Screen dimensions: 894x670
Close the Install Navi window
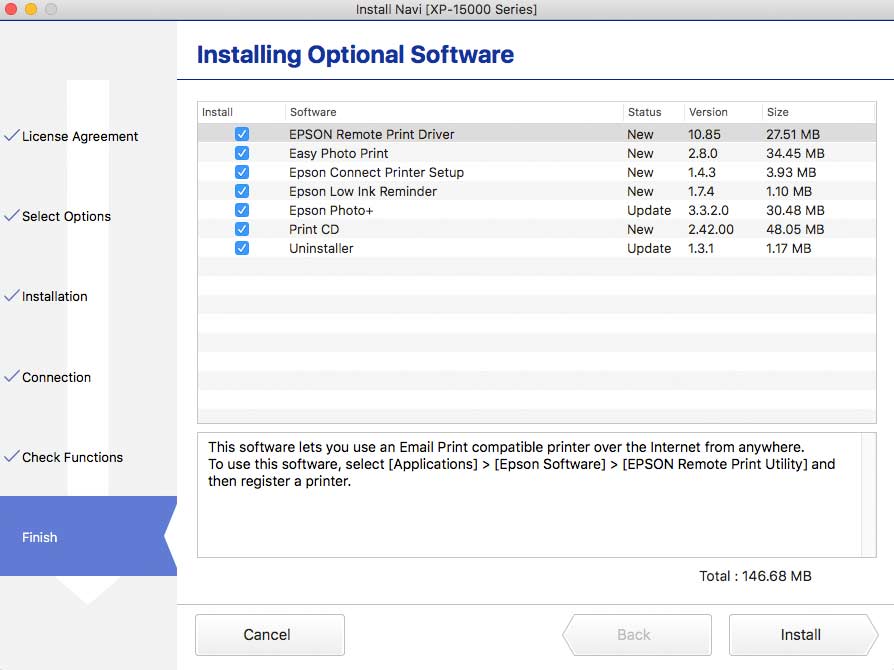pos(10,9)
